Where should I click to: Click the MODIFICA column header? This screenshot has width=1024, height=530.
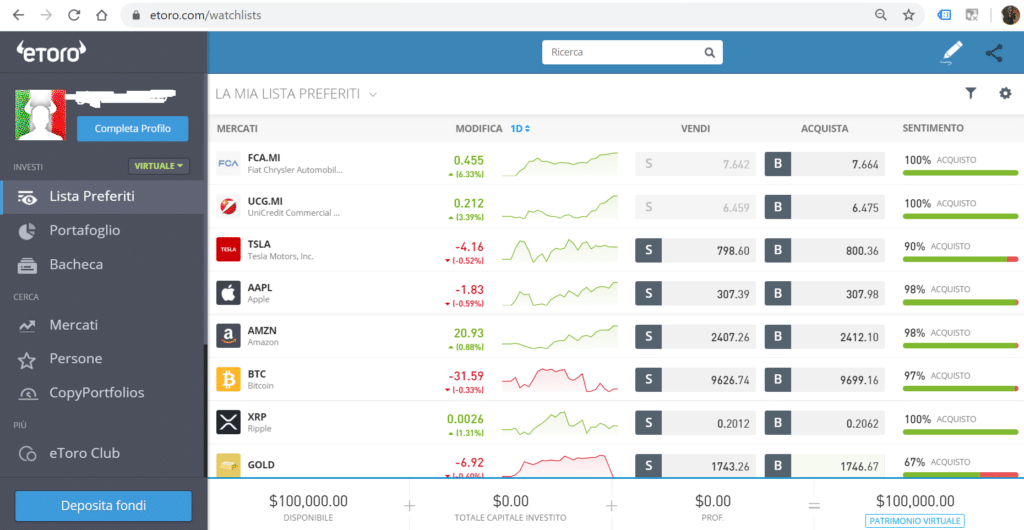[479, 129]
